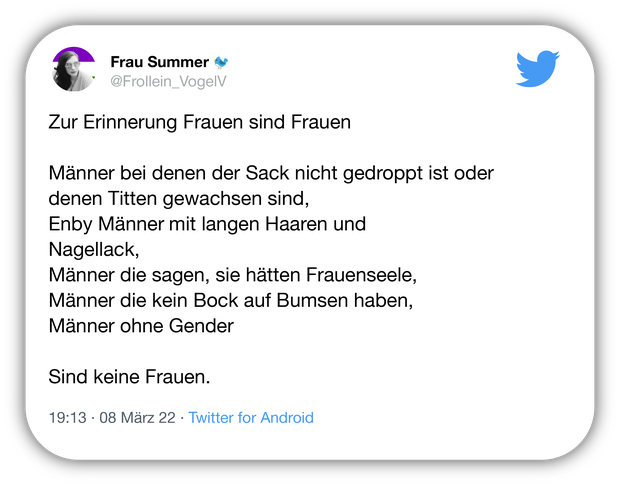The height and width of the screenshot is (485, 620).
Task: Select the line Männer ohne Gender
Action: coord(141,326)
